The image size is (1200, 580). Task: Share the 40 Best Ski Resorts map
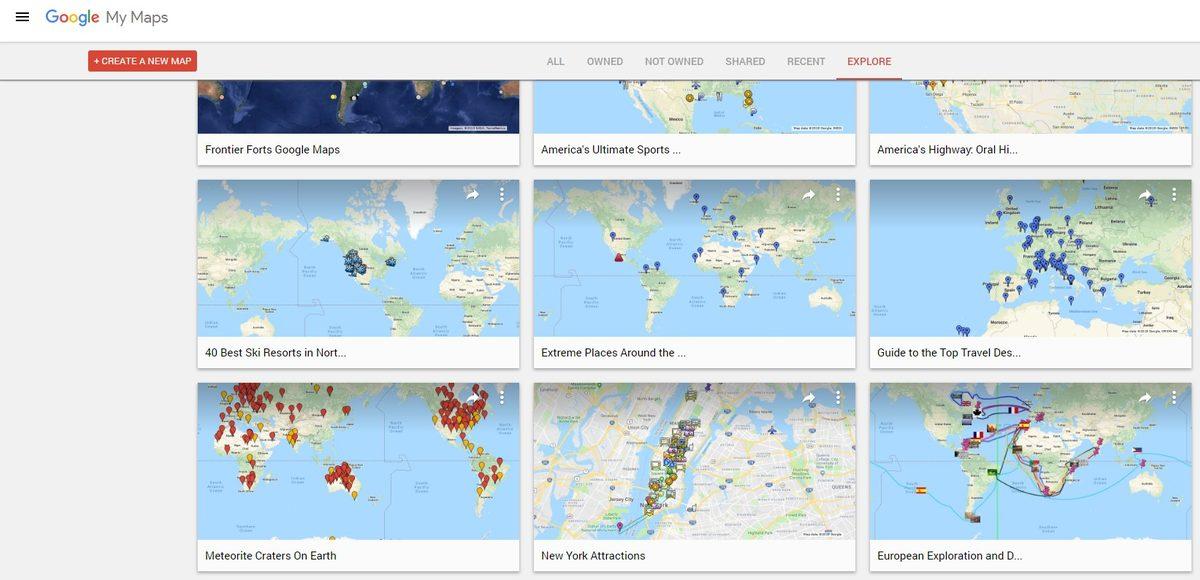point(471,195)
